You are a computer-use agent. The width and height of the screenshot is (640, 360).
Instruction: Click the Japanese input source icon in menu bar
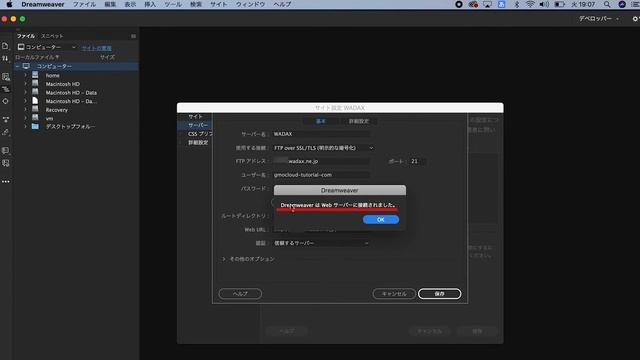(502, 4)
